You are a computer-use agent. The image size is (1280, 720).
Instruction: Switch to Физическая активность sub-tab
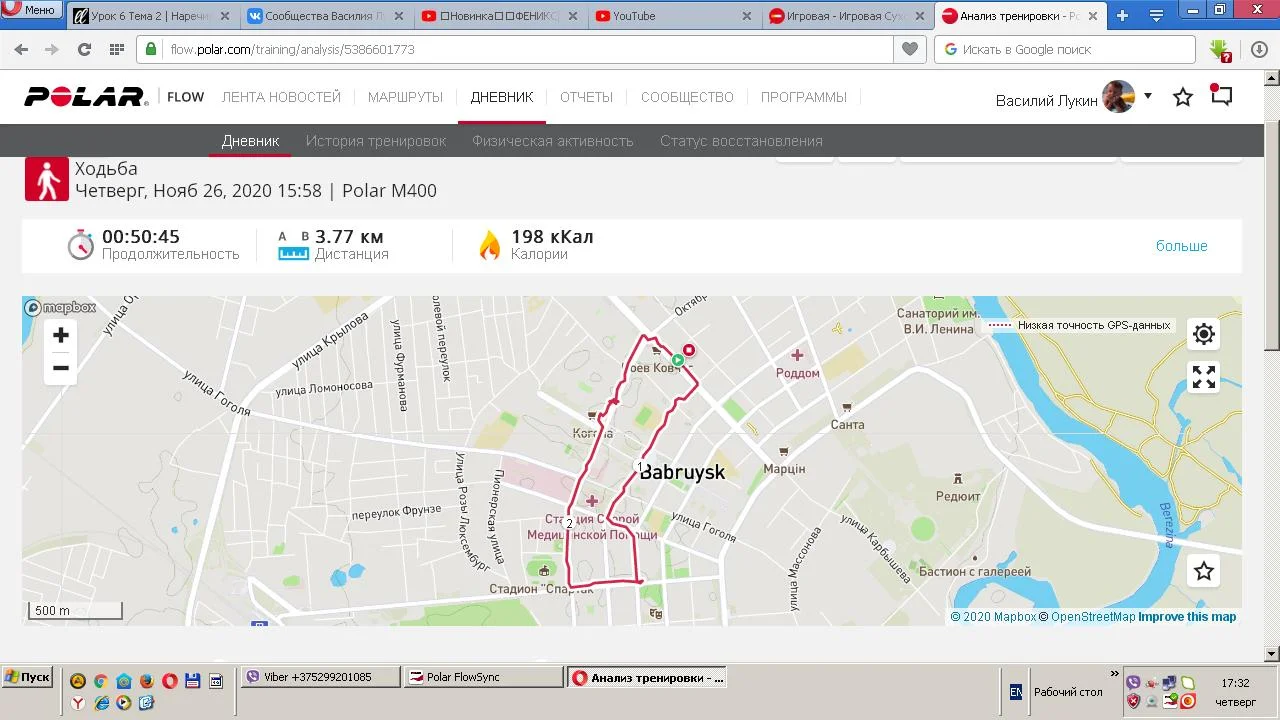tap(553, 141)
